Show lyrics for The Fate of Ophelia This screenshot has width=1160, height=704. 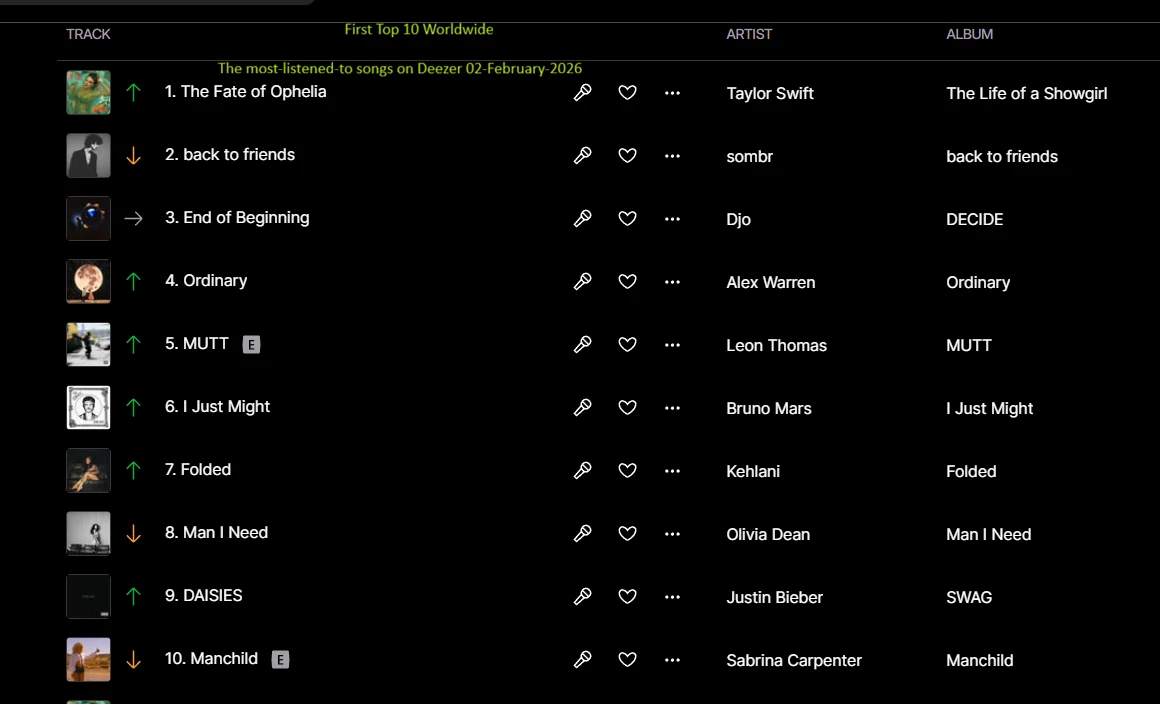pos(583,93)
